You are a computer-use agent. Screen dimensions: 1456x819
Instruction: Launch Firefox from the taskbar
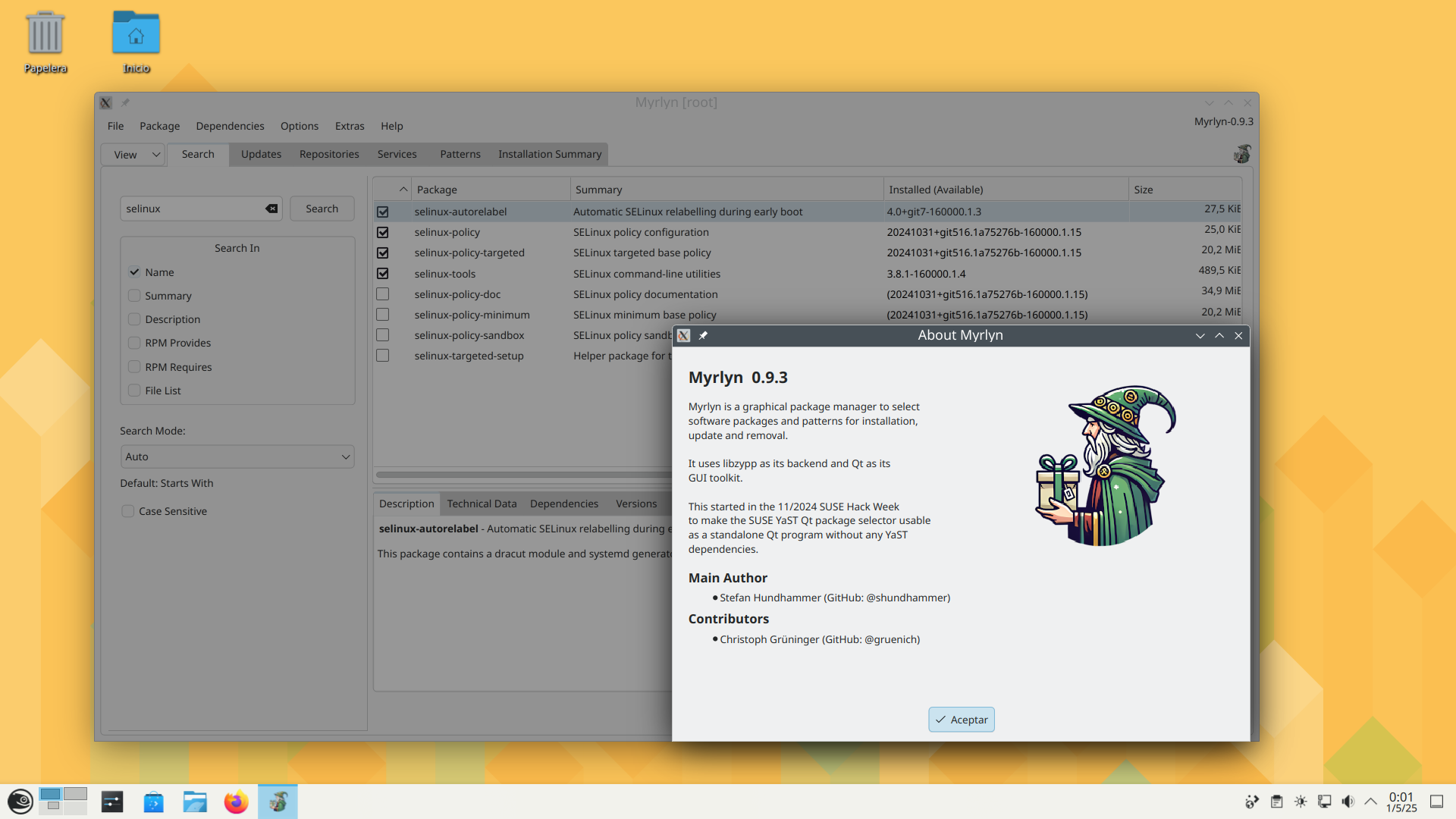(x=237, y=802)
